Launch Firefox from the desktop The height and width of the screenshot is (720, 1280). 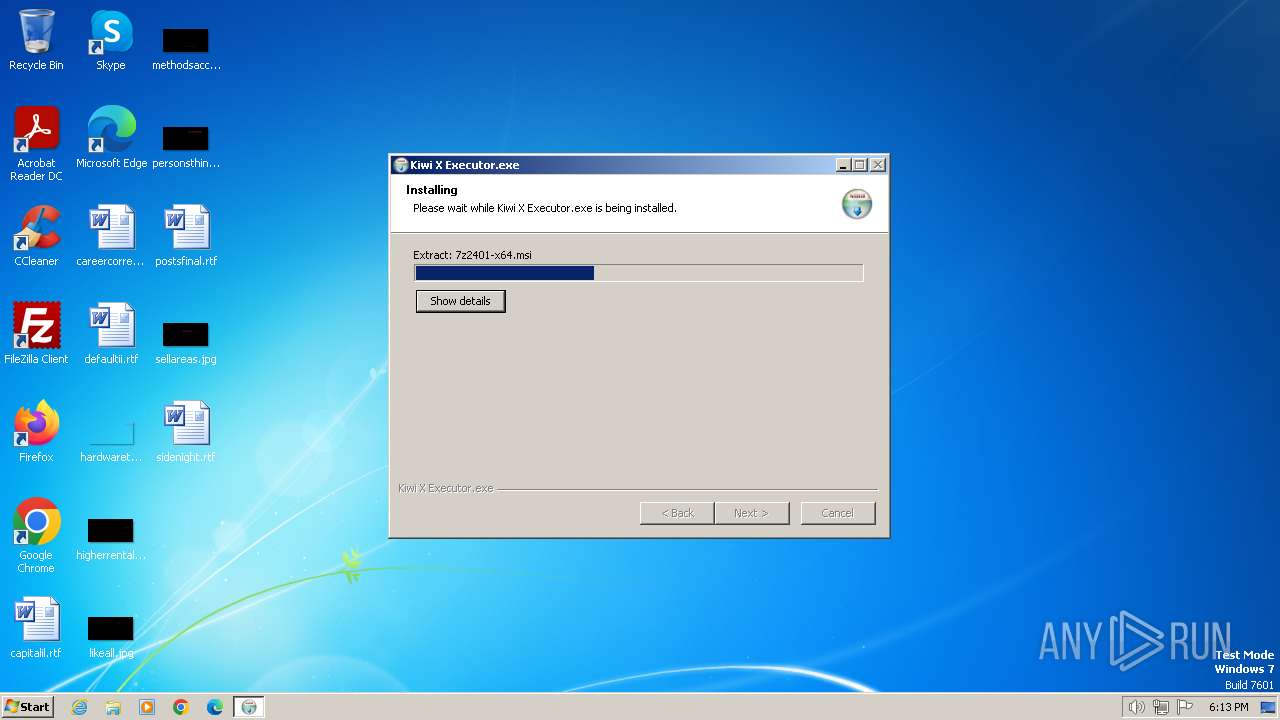click(36, 432)
